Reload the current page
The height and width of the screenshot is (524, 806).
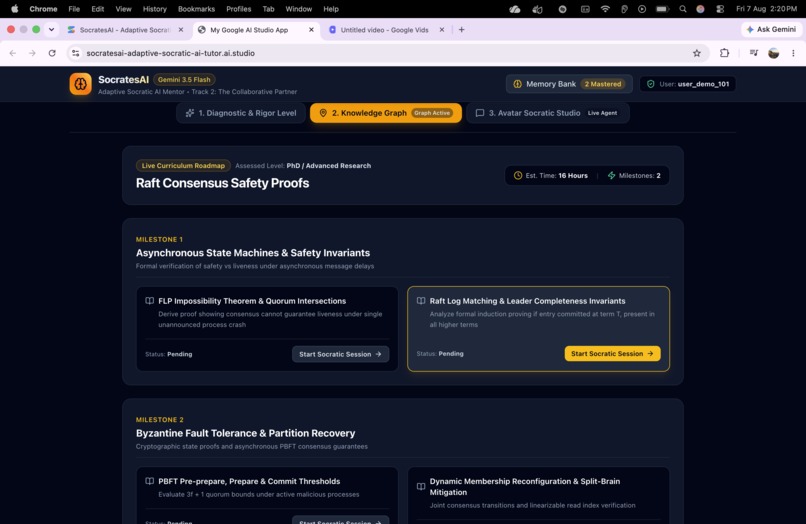click(52, 53)
